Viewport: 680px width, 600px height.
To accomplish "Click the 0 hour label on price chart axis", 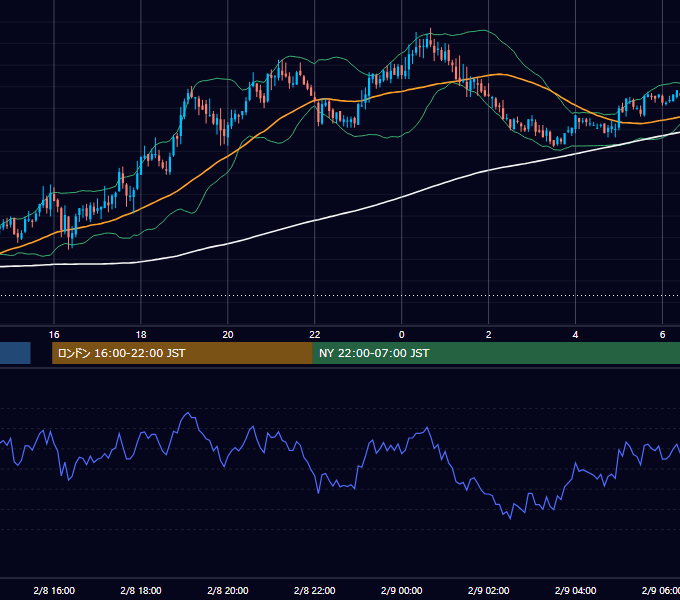I will coord(402,335).
